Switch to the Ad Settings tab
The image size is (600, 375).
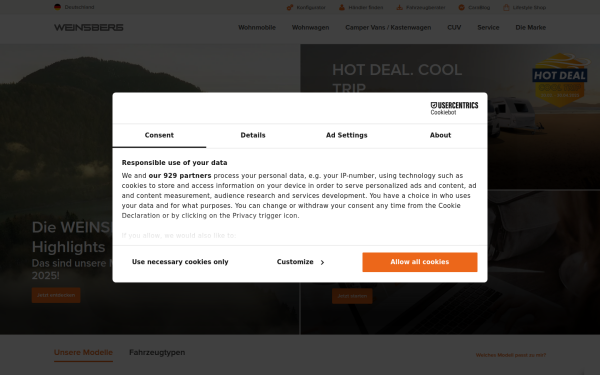pos(347,135)
